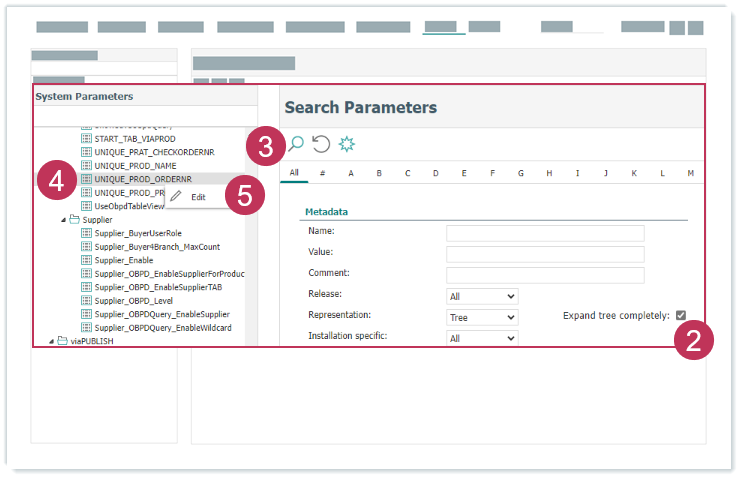Screen dimensions: 741x479
Task: Click the Supplier_Enable parameter icon
Action: pyautogui.click(x=86, y=260)
